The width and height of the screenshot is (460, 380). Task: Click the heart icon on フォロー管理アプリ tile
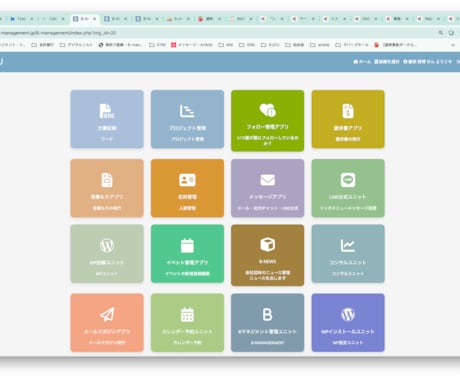tap(267, 109)
